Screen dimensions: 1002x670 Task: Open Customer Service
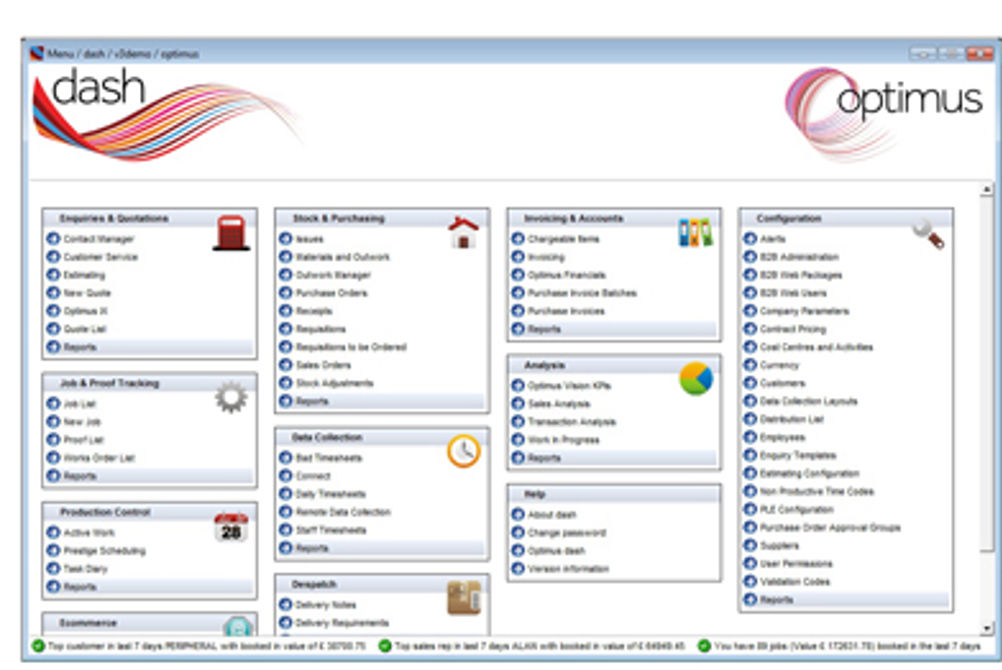(100, 257)
